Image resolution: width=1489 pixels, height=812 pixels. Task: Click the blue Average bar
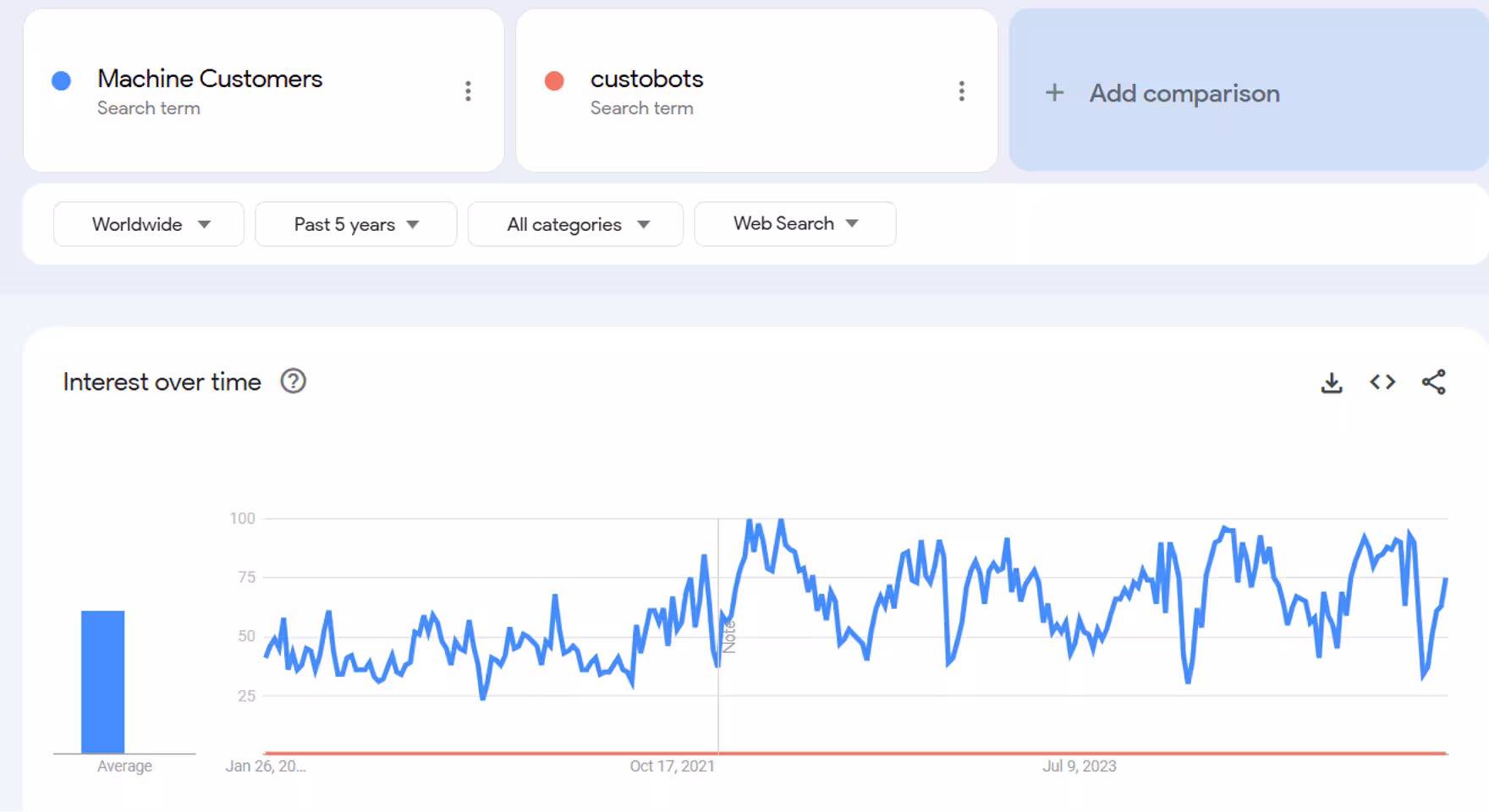pos(102,681)
